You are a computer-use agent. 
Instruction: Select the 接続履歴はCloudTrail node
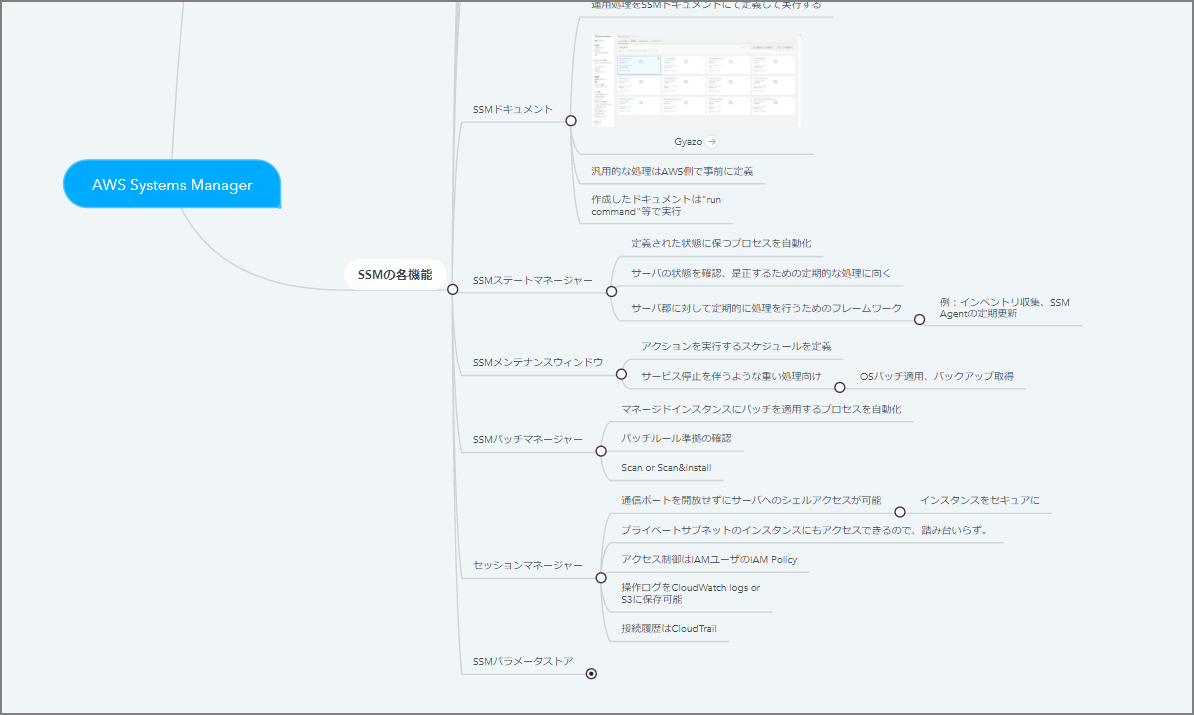pyautogui.click(x=668, y=628)
